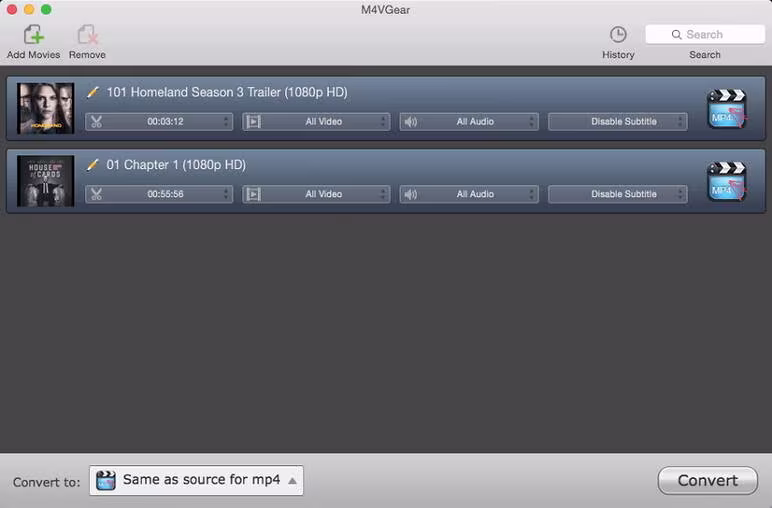Screen dimensions: 772x508
Task: Zoom the M4VGear window with green button
Action: (x=46, y=9)
